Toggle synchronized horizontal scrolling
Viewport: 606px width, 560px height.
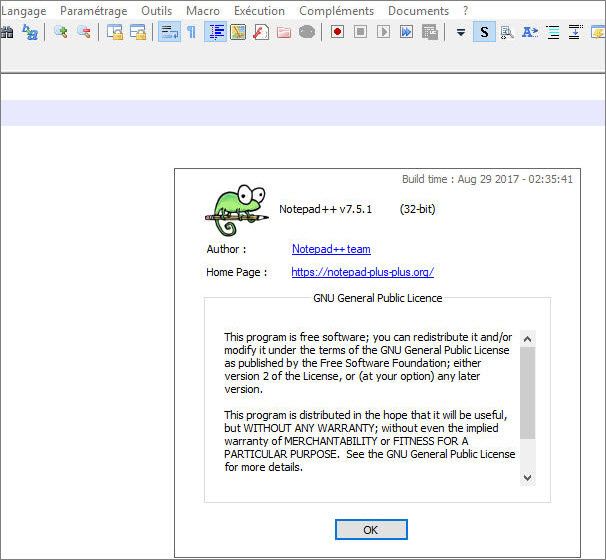[x=138, y=32]
